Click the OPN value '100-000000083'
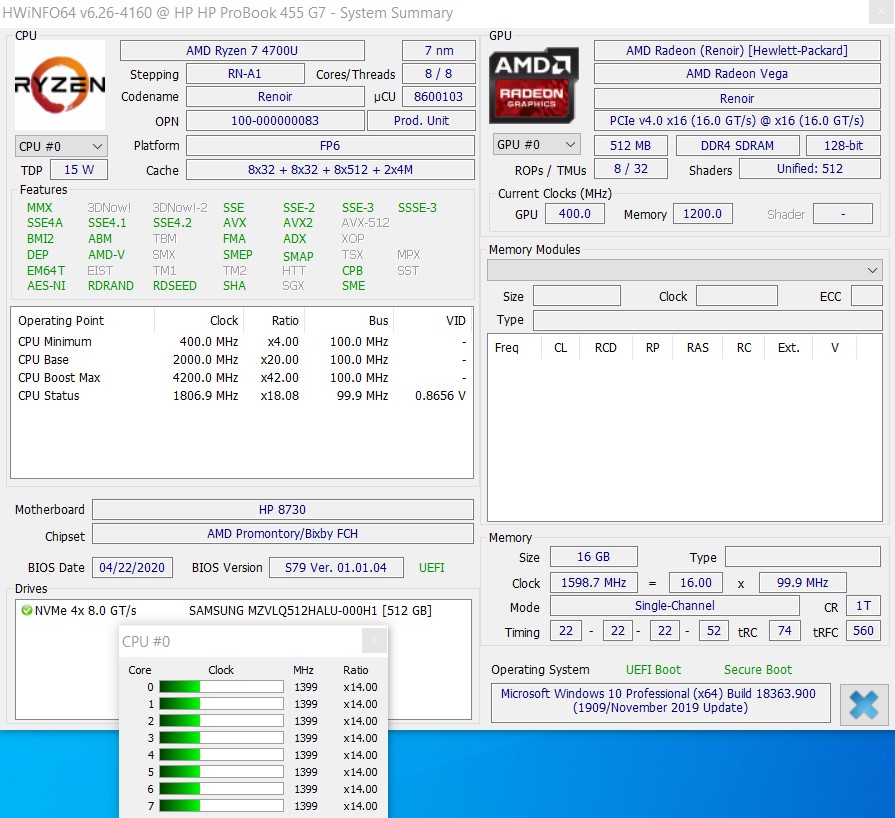 (275, 120)
